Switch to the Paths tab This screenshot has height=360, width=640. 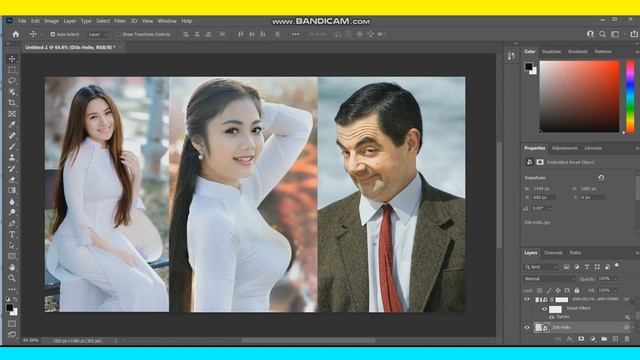575,253
